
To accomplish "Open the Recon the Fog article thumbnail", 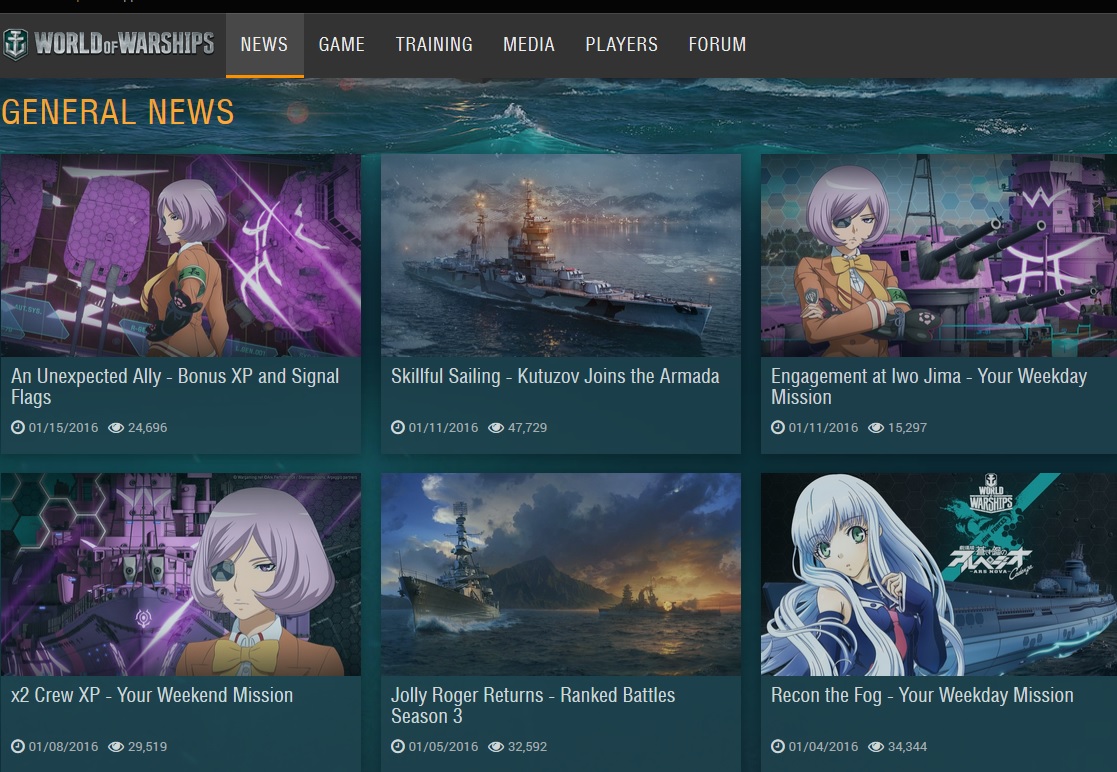I will tap(939, 574).
